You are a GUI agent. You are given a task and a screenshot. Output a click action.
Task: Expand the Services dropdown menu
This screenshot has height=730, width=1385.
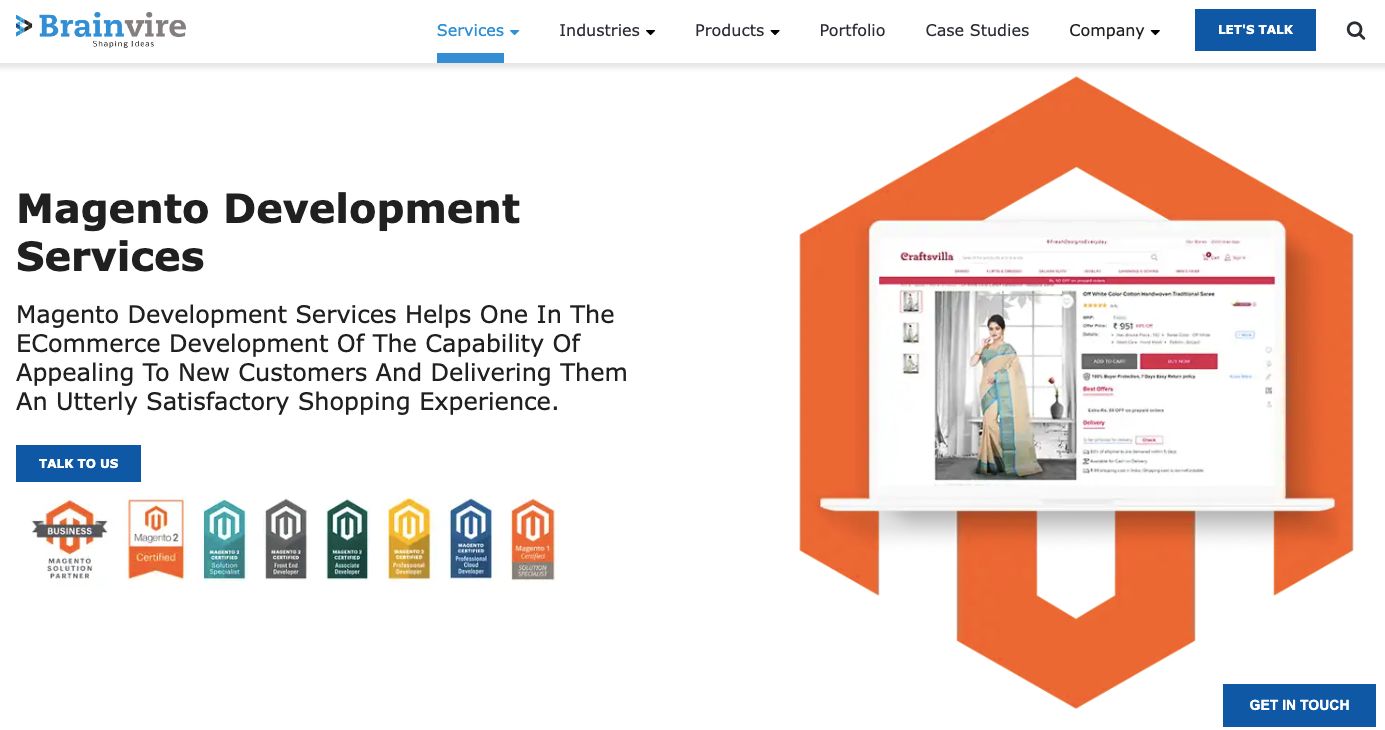(478, 30)
